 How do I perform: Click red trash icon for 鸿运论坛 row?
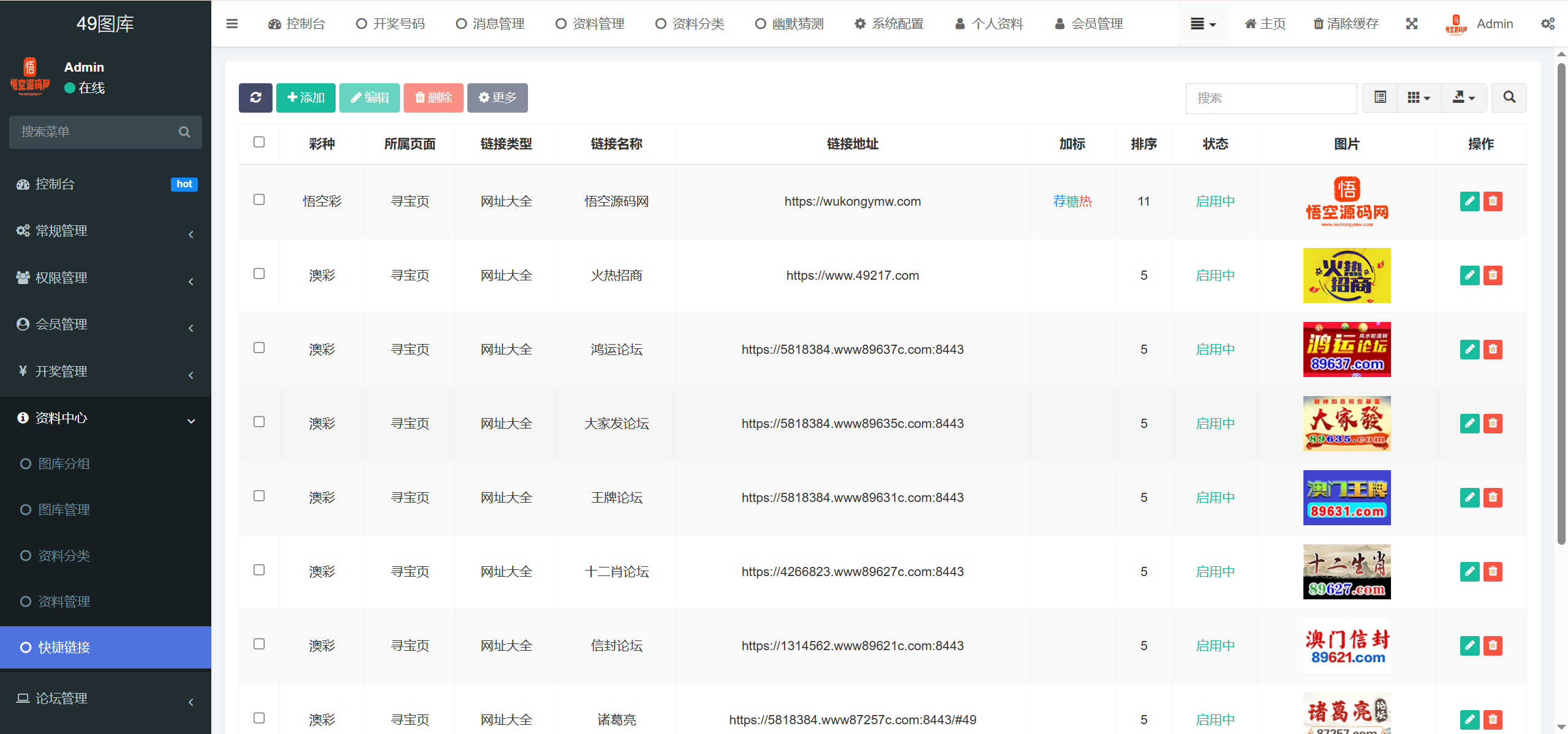coord(1493,350)
